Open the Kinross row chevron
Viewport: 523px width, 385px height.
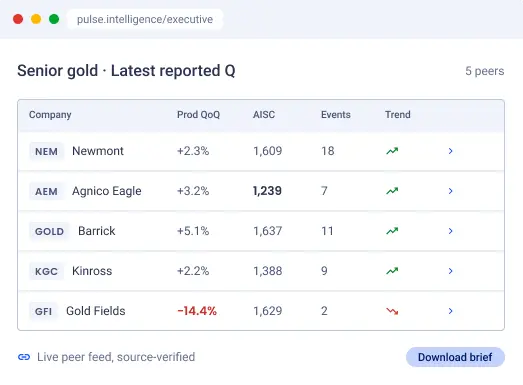[x=450, y=271]
